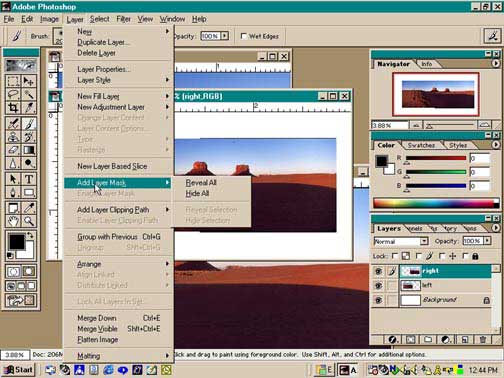
Task: Select the Hand tool
Action: (13, 221)
